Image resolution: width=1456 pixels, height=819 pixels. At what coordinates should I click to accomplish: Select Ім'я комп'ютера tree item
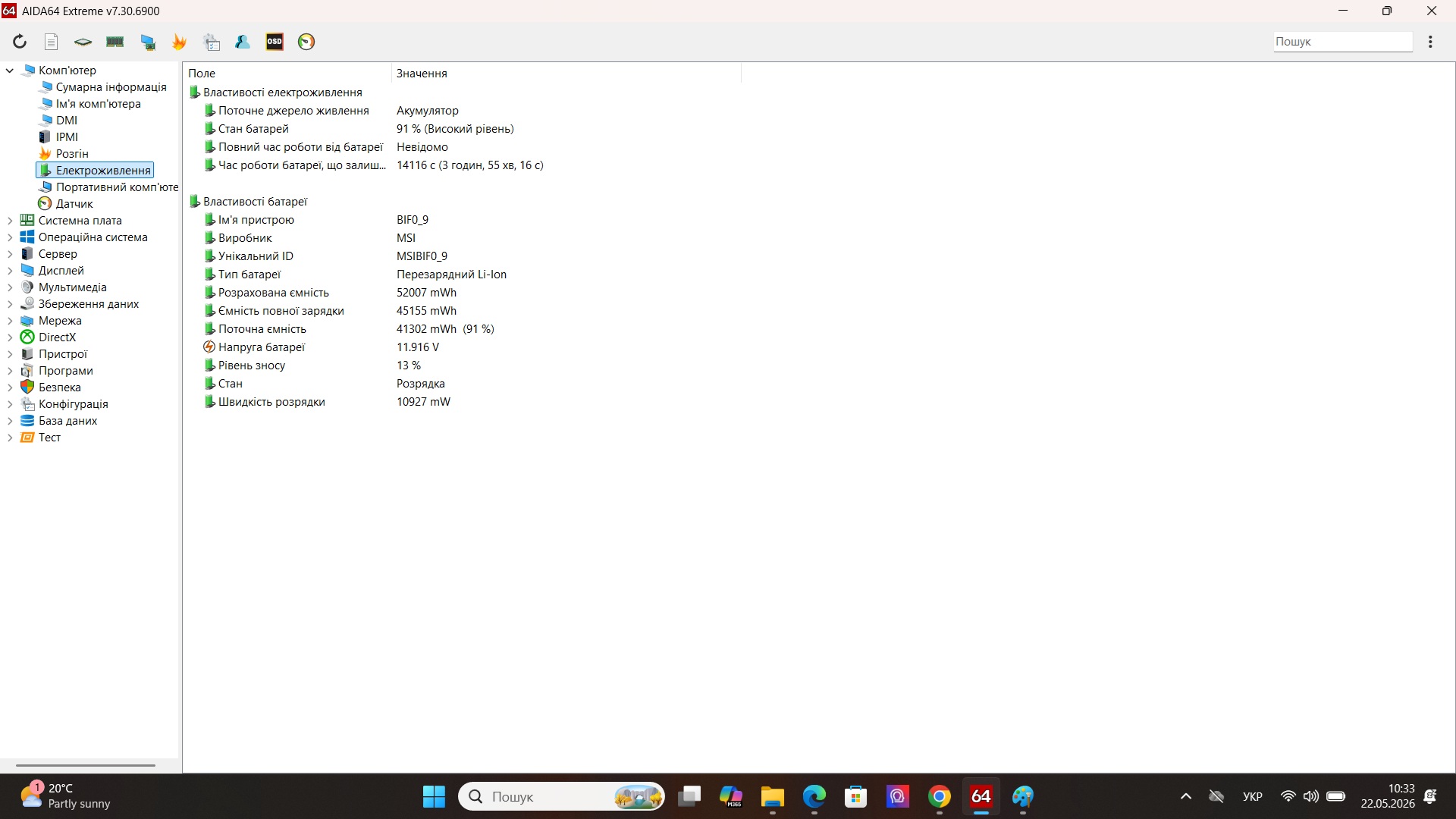tap(98, 104)
